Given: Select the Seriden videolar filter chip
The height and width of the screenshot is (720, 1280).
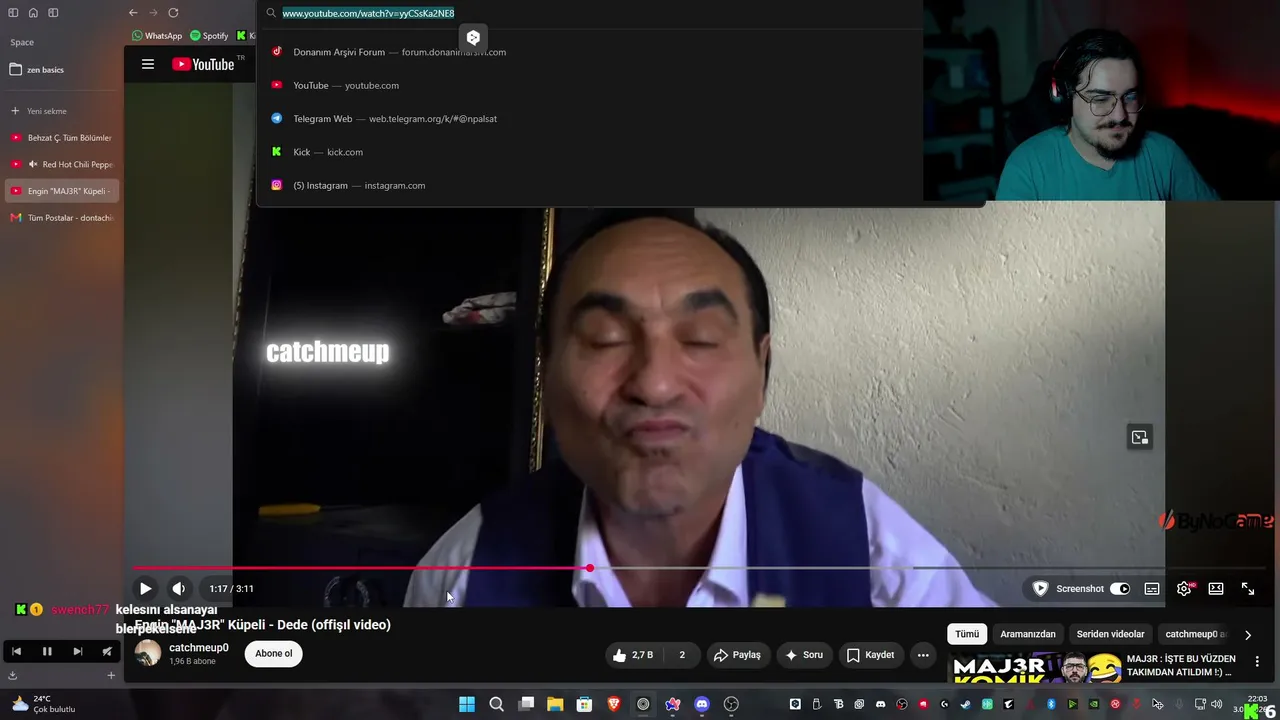Looking at the screenshot, I should 1110,634.
